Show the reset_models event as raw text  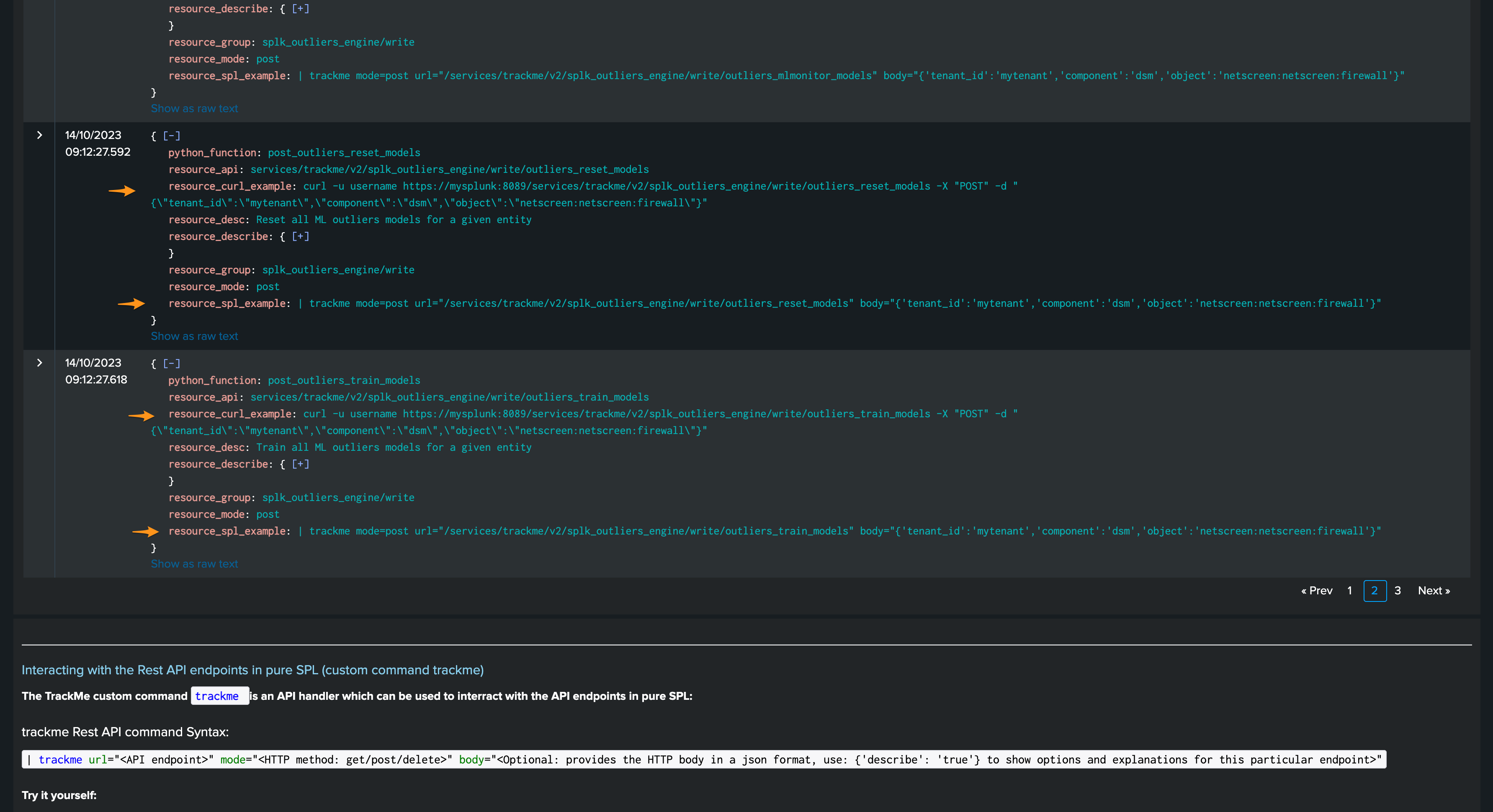point(194,336)
